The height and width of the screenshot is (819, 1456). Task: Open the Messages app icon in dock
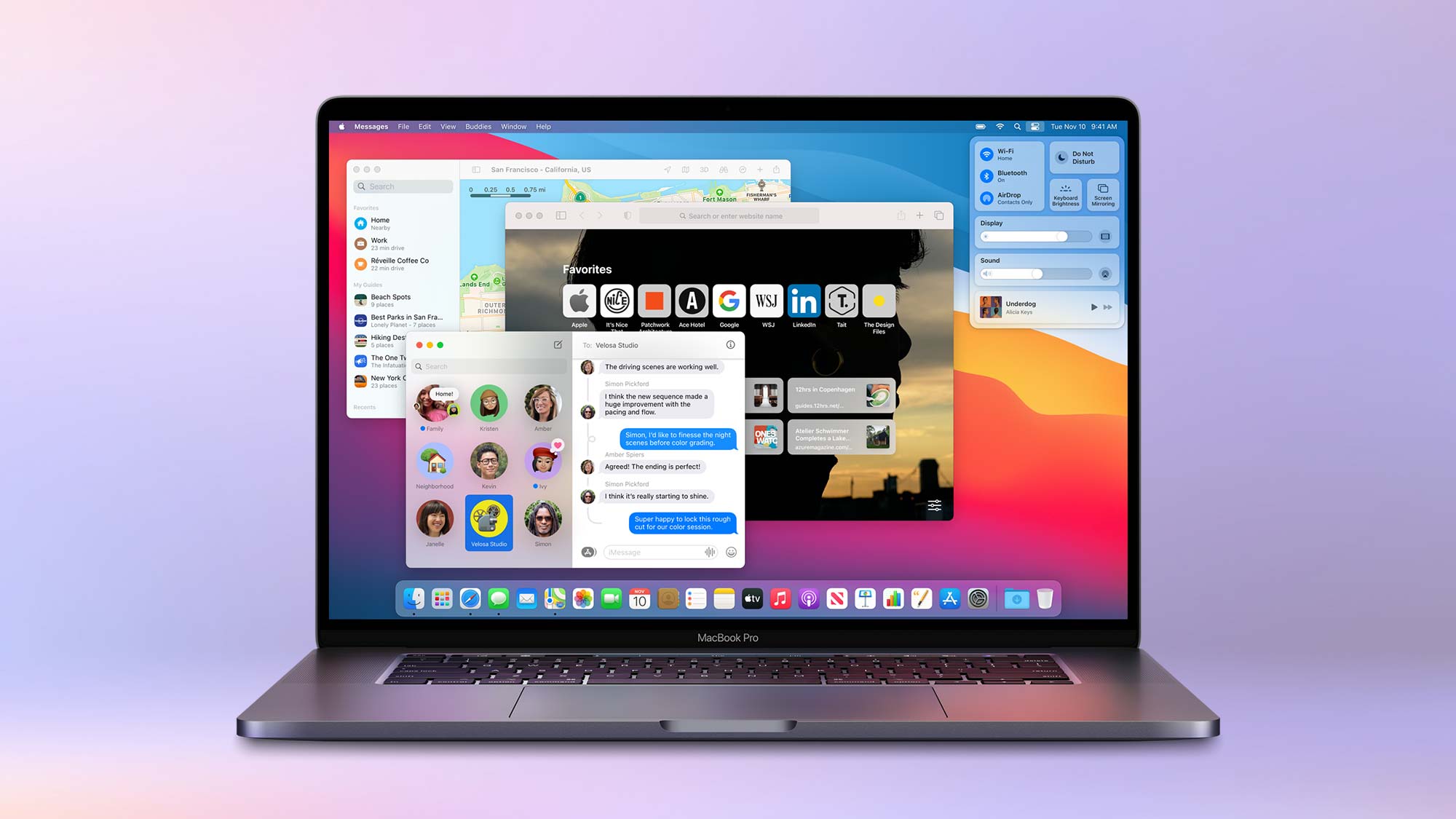pos(497,599)
